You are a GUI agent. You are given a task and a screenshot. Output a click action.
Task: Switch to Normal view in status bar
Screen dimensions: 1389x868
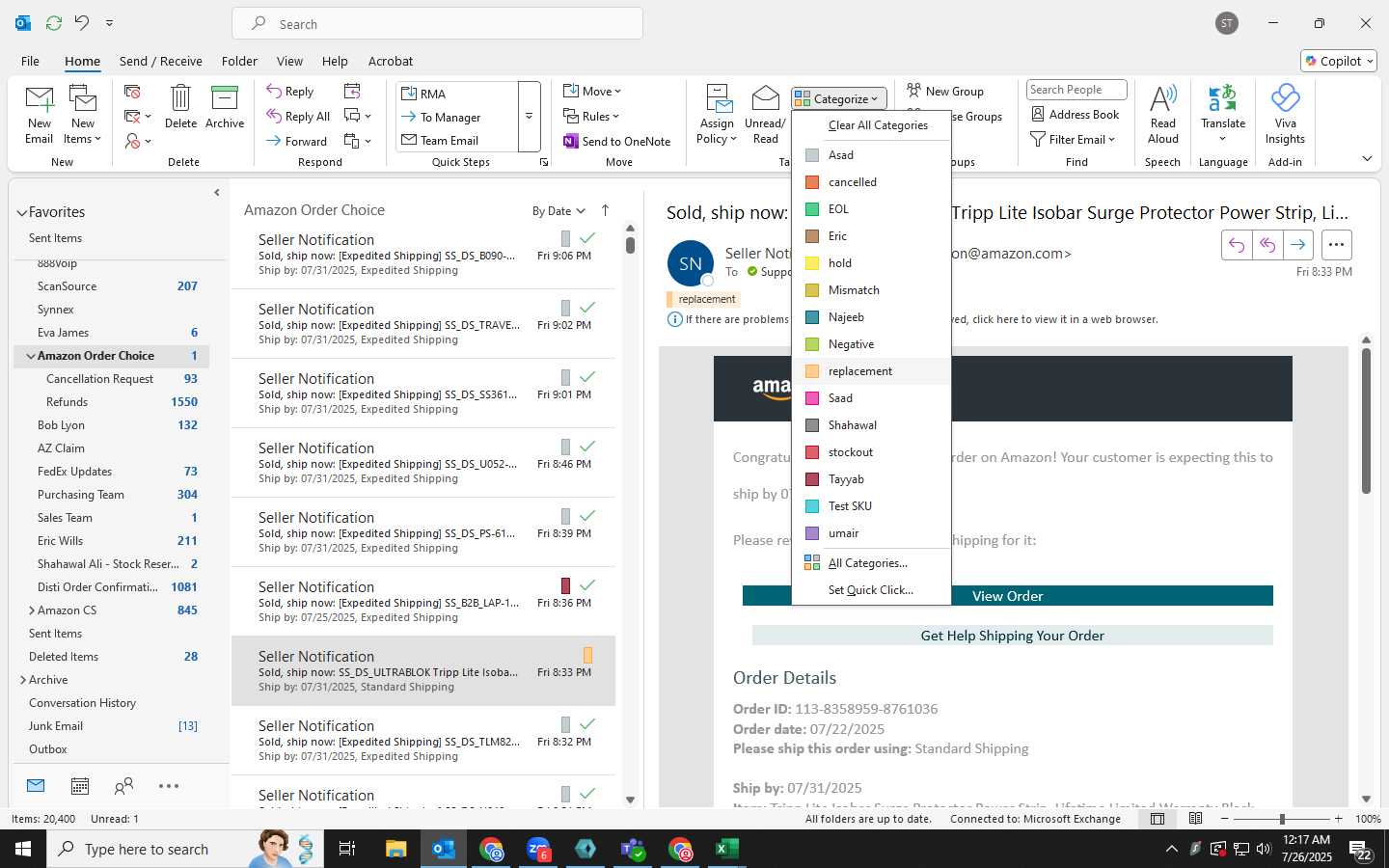pos(1157,819)
